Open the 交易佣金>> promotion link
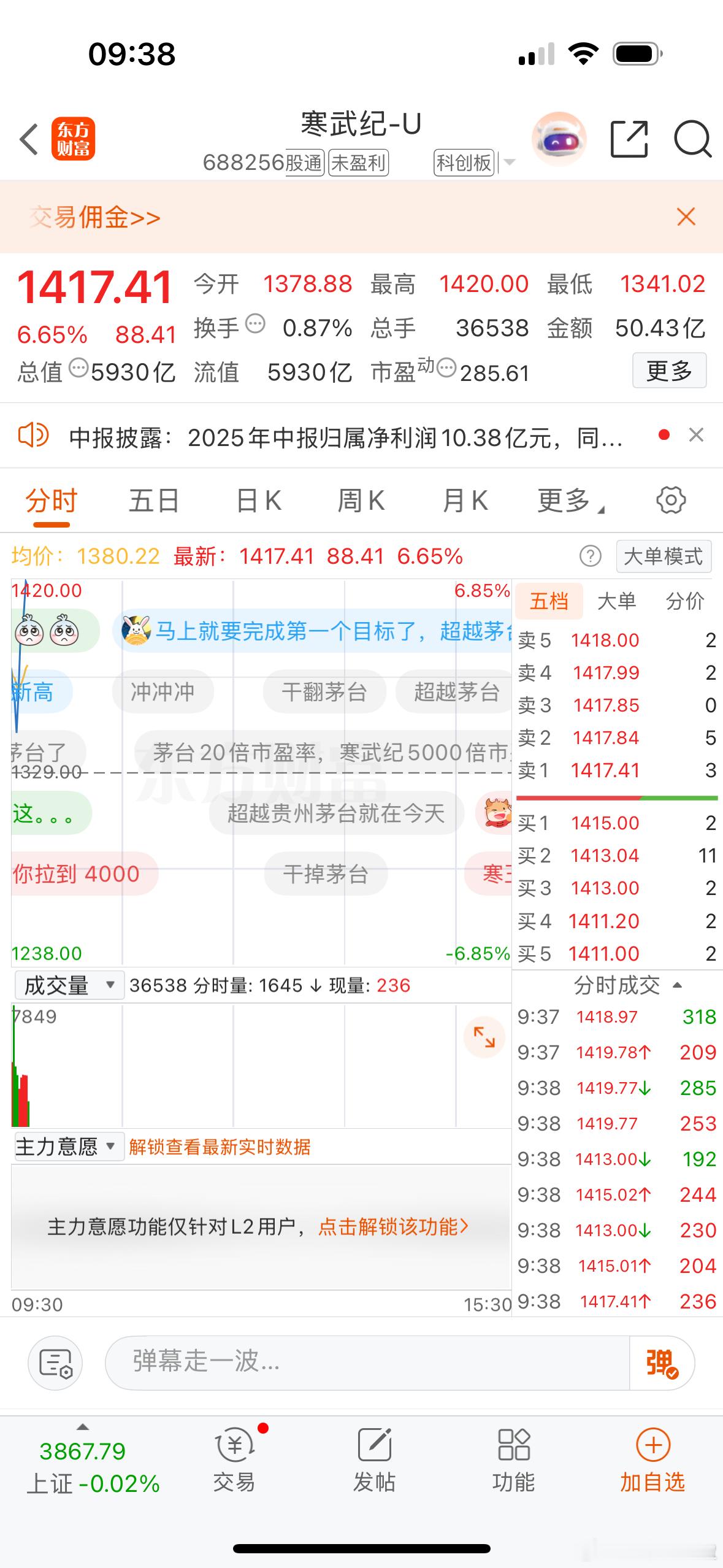This screenshot has height=1568, width=723. (95, 217)
